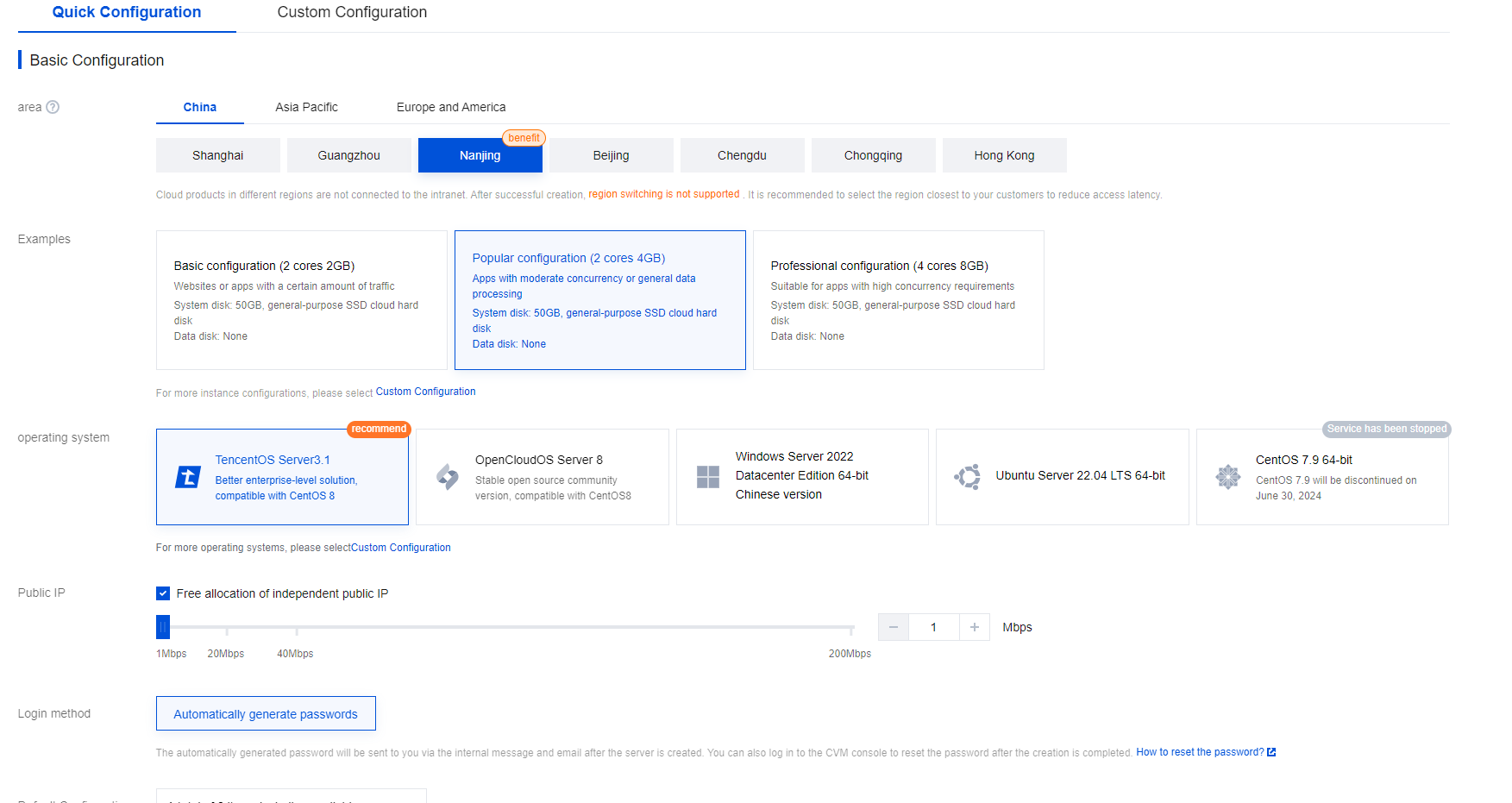Image resolution: width=1512 pixels, height=803 pixels.
Task: Uncheck Free allocation of independent public IP
Action: coord(163,593)
